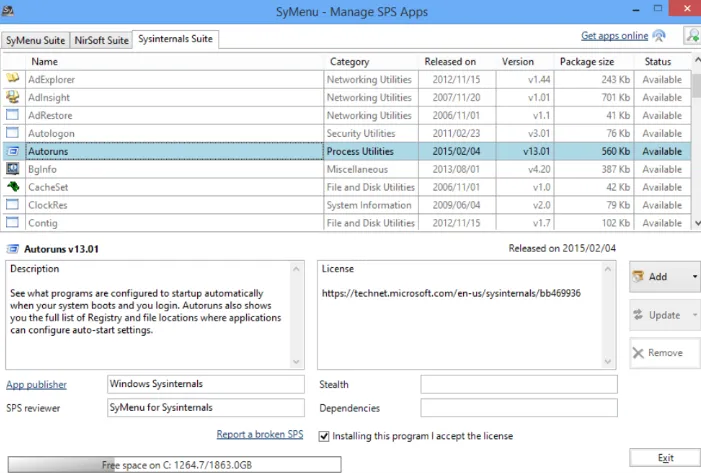
Task: Select the AdRestore row name
Action: 50,115
